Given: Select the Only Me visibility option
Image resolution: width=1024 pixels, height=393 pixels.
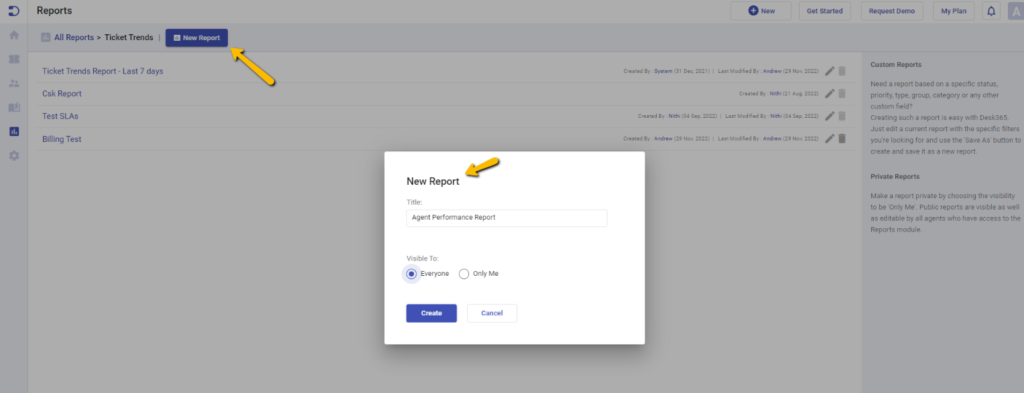Looking at the screenshot, I should coord(464,274).
